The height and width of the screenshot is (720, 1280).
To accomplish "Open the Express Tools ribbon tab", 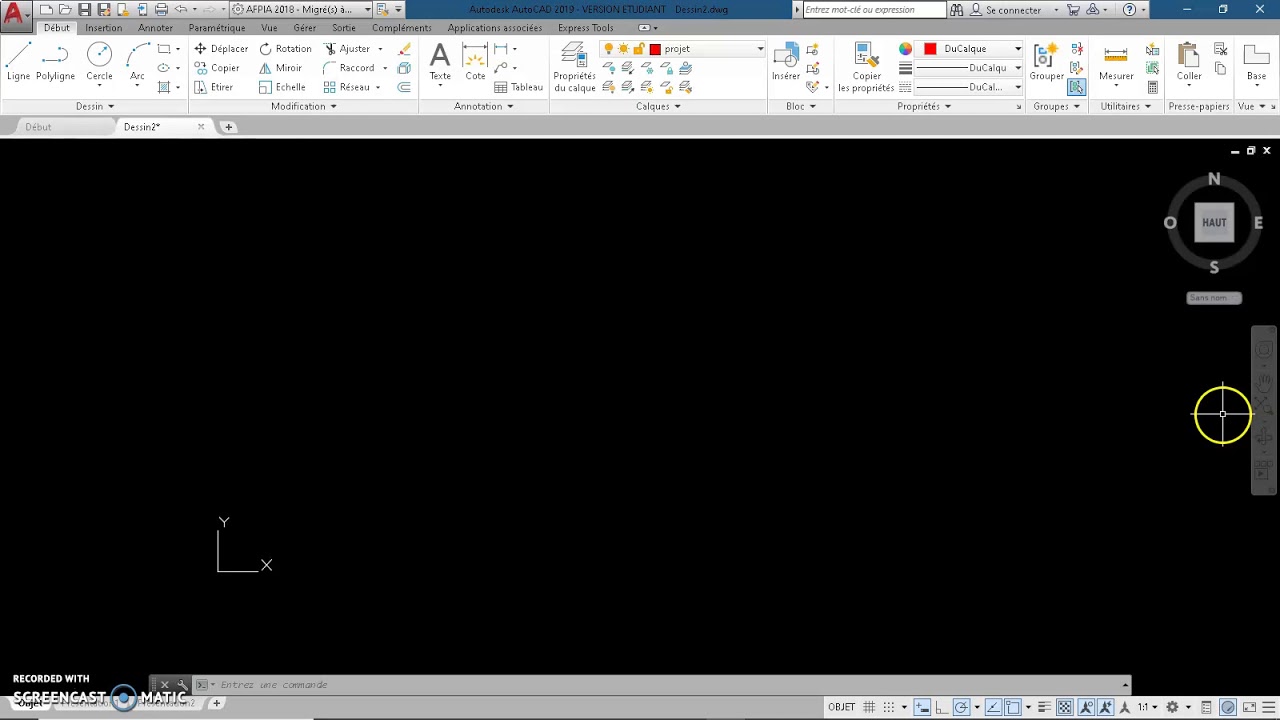I will pos(586,28).
